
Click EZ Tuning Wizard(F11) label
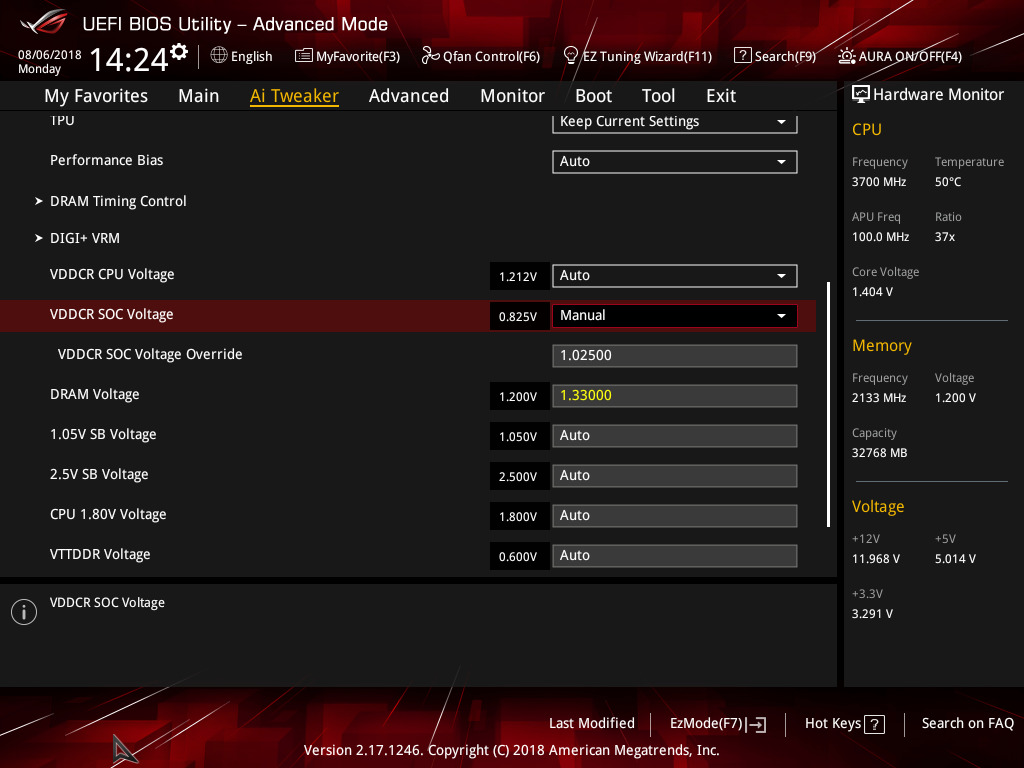coord(647,57)
